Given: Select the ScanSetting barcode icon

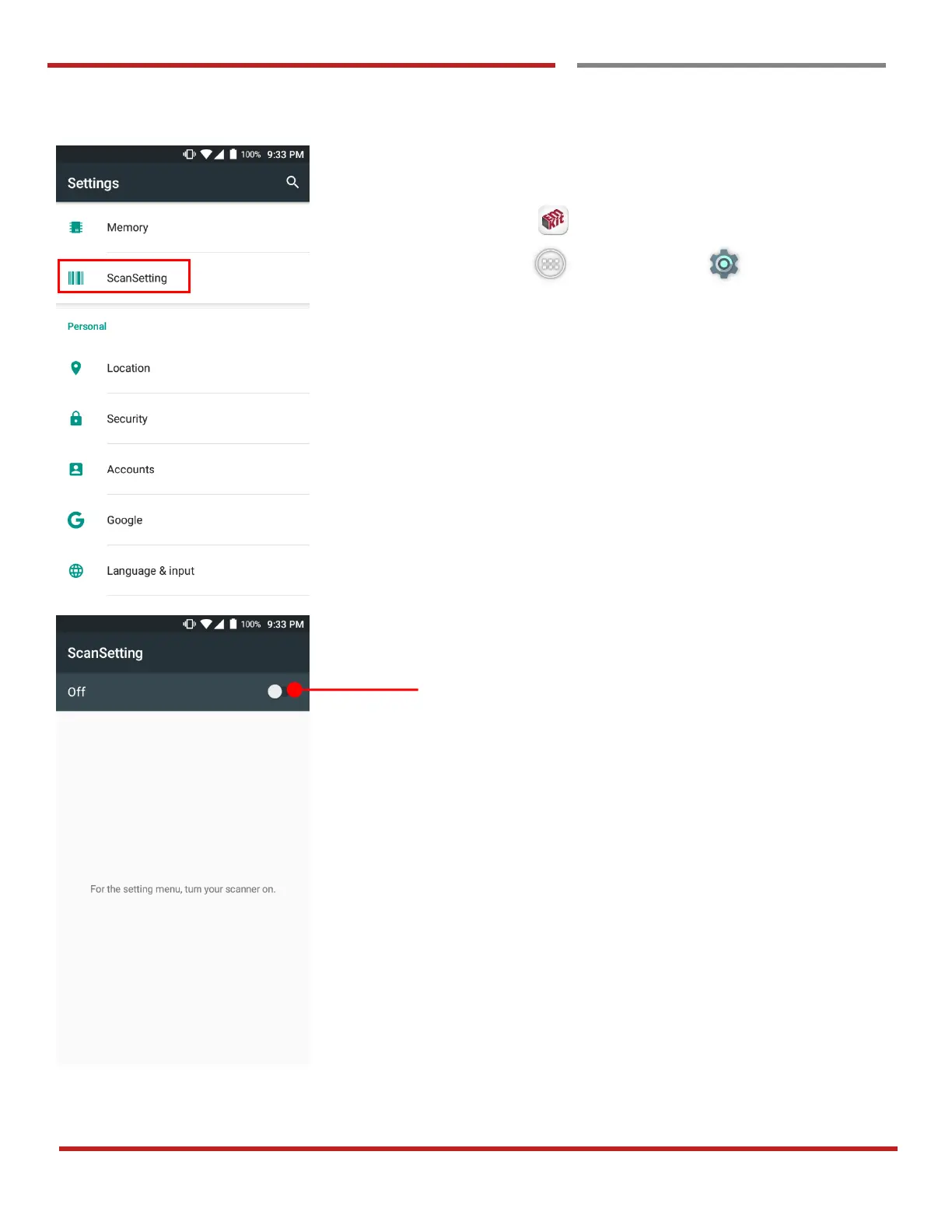Looking at the screenshot, I should [76, 278].
